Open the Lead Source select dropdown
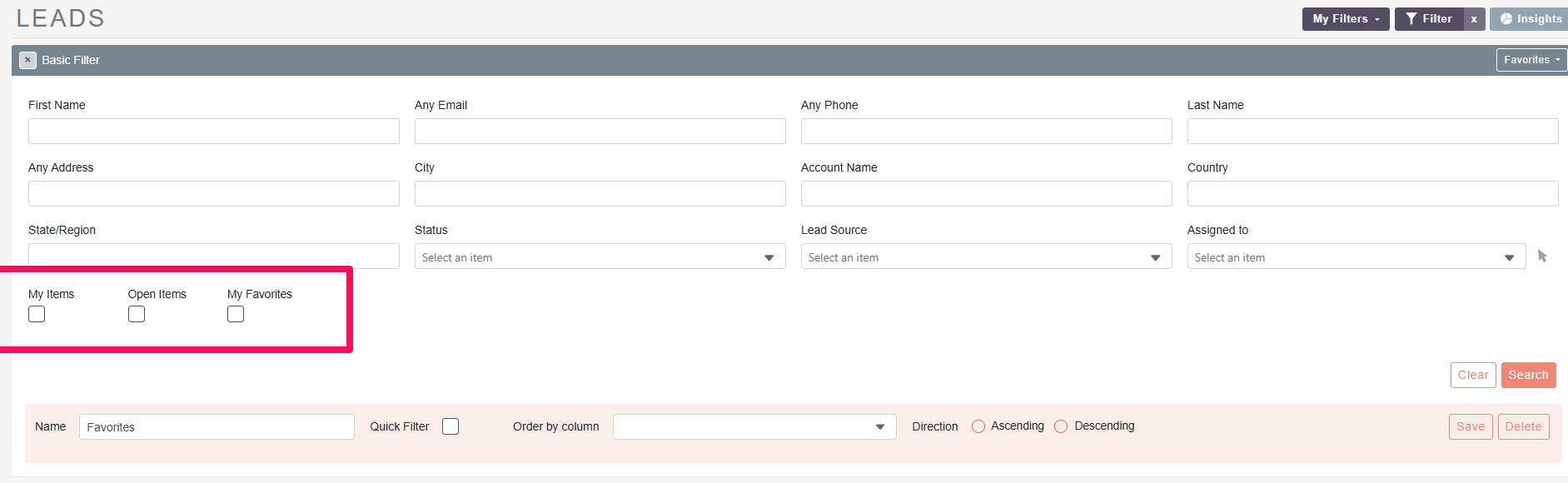Image resolution: width=1568 pixels, height=483 pixels. 986,256
